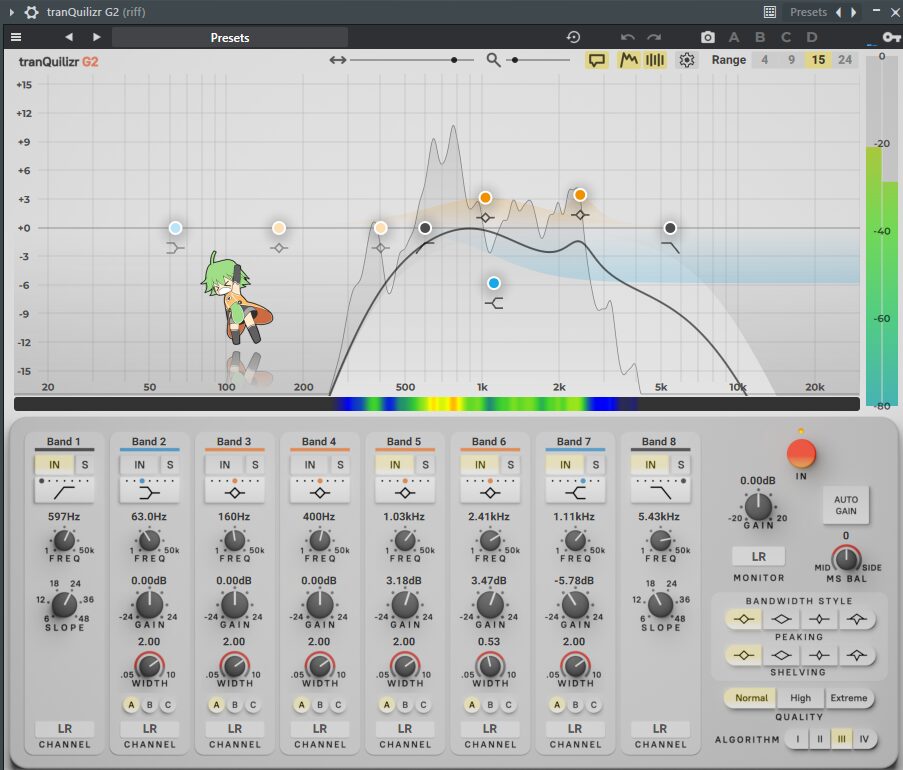Select Algorithm IV
Image resolution: width=903 pixels, height=770 pixels.
[x=864, y=739]
